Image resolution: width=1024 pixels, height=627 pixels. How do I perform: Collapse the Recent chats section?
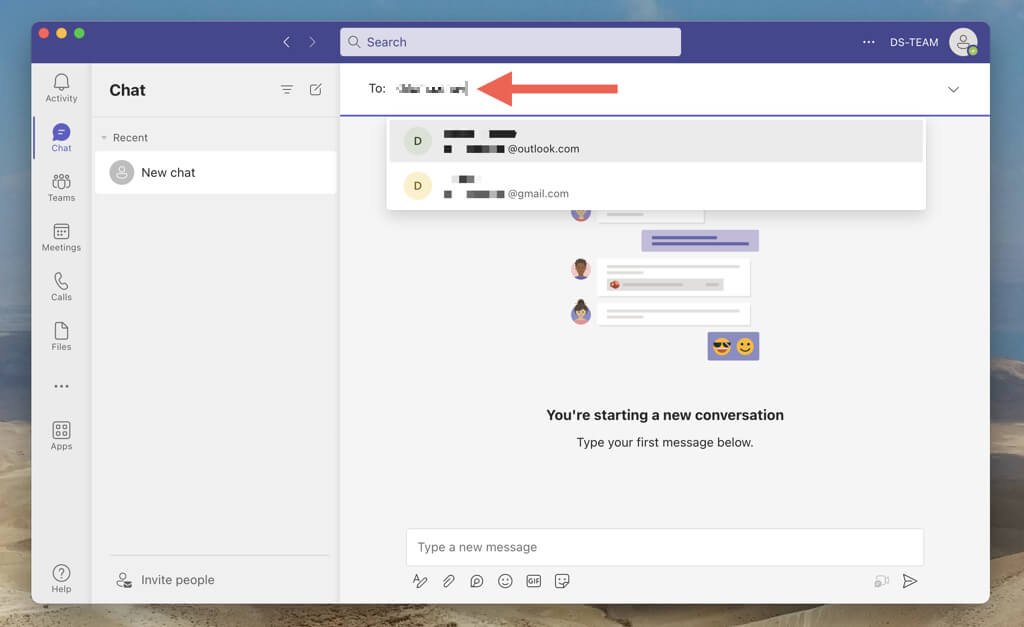tap(104, 138)
